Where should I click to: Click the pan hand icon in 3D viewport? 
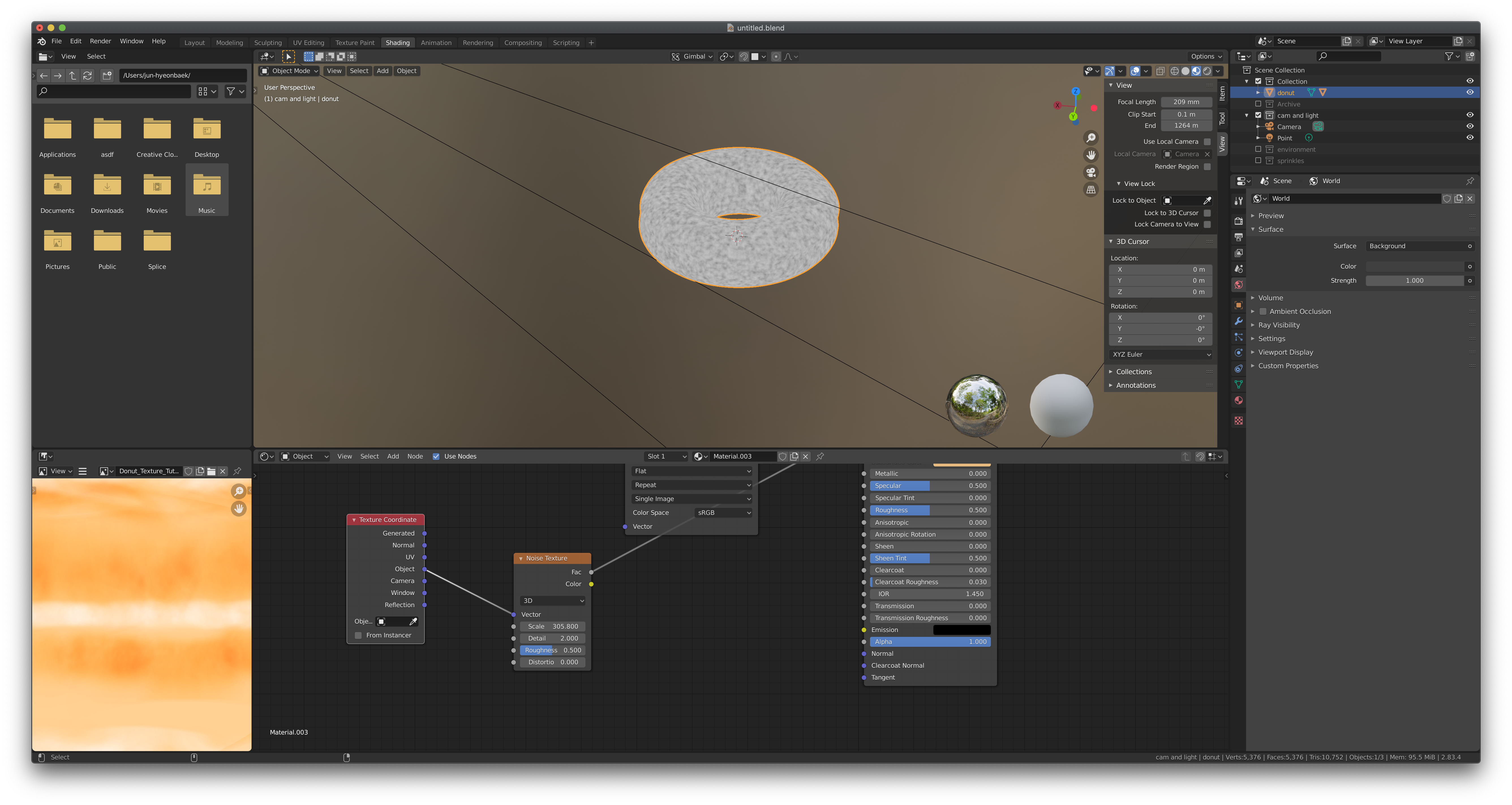[x=1090, y=155]
